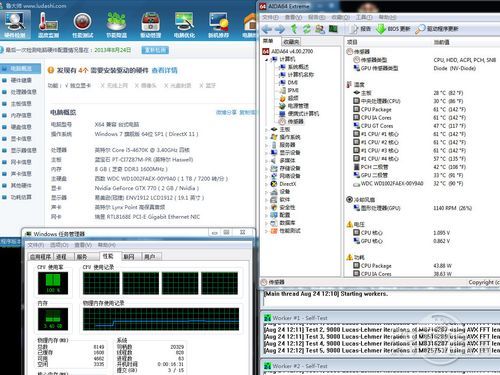Open the 驱动管理 toolbox icon
This screenshot has width=500, height=375.
150,25
